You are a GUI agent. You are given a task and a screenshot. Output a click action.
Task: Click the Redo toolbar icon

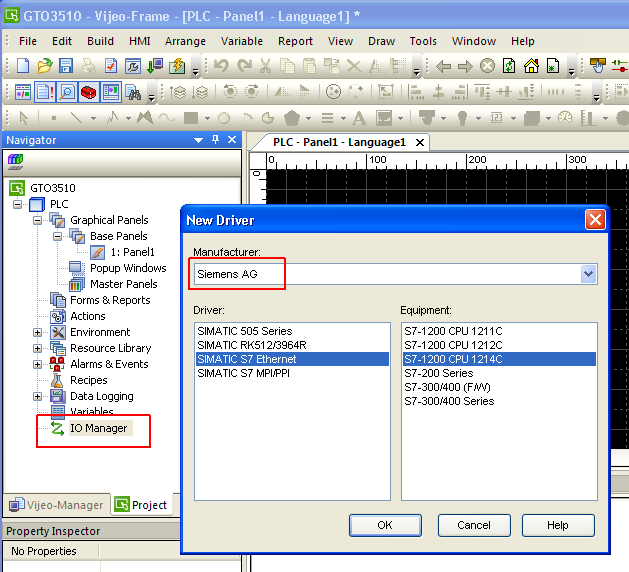[x=244, y=66]
